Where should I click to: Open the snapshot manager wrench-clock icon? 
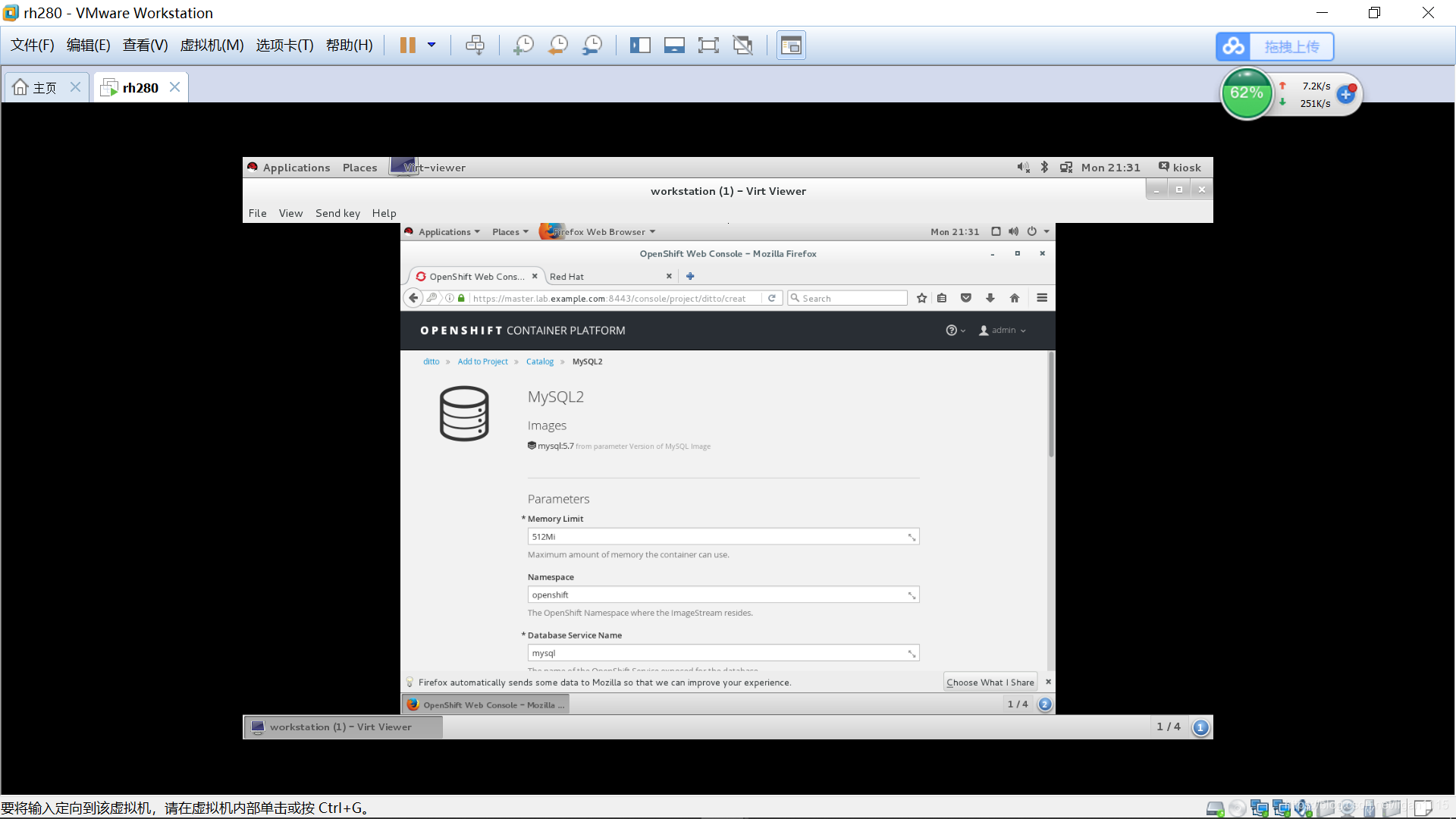(592, 45)
